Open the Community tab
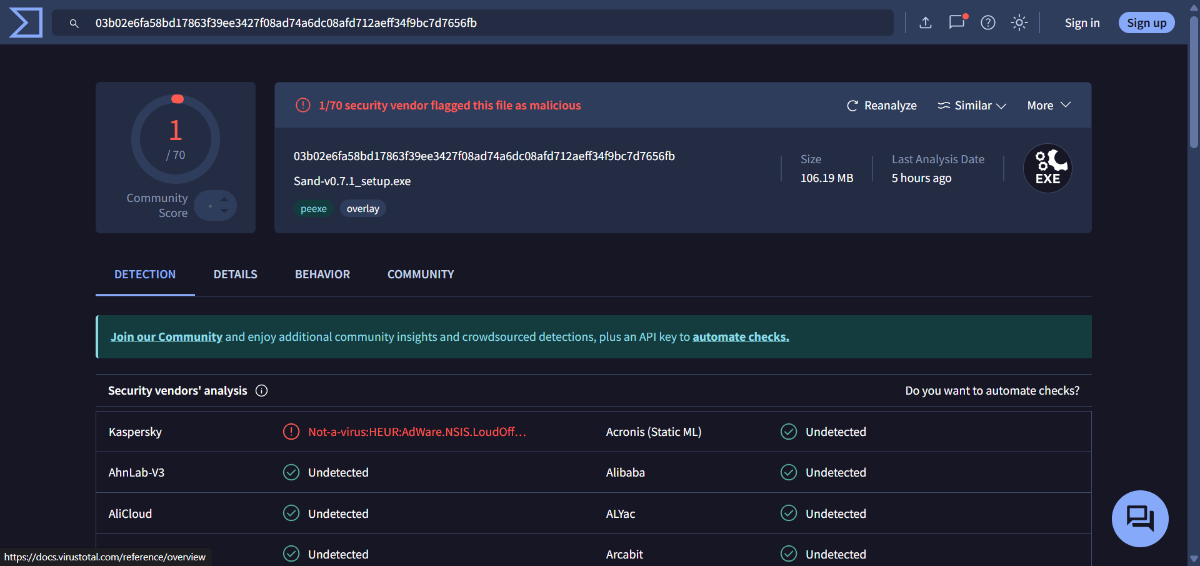The width and height of the screenshot is (1200, 566). [420, 274]
